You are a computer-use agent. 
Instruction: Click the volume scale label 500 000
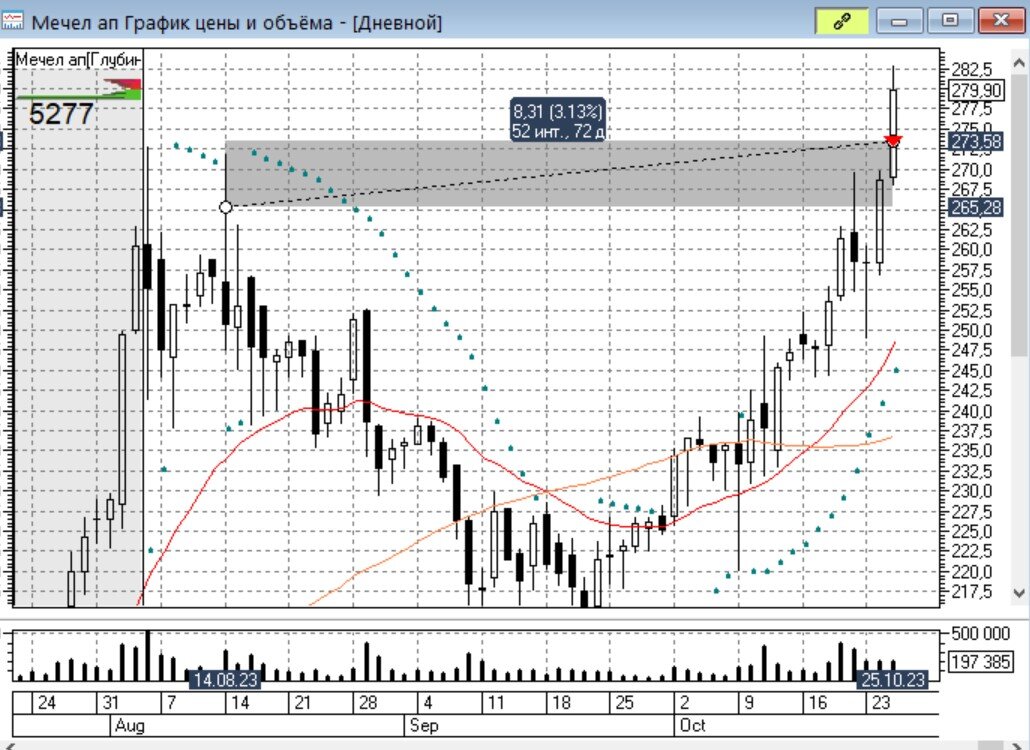pos(979,634)
